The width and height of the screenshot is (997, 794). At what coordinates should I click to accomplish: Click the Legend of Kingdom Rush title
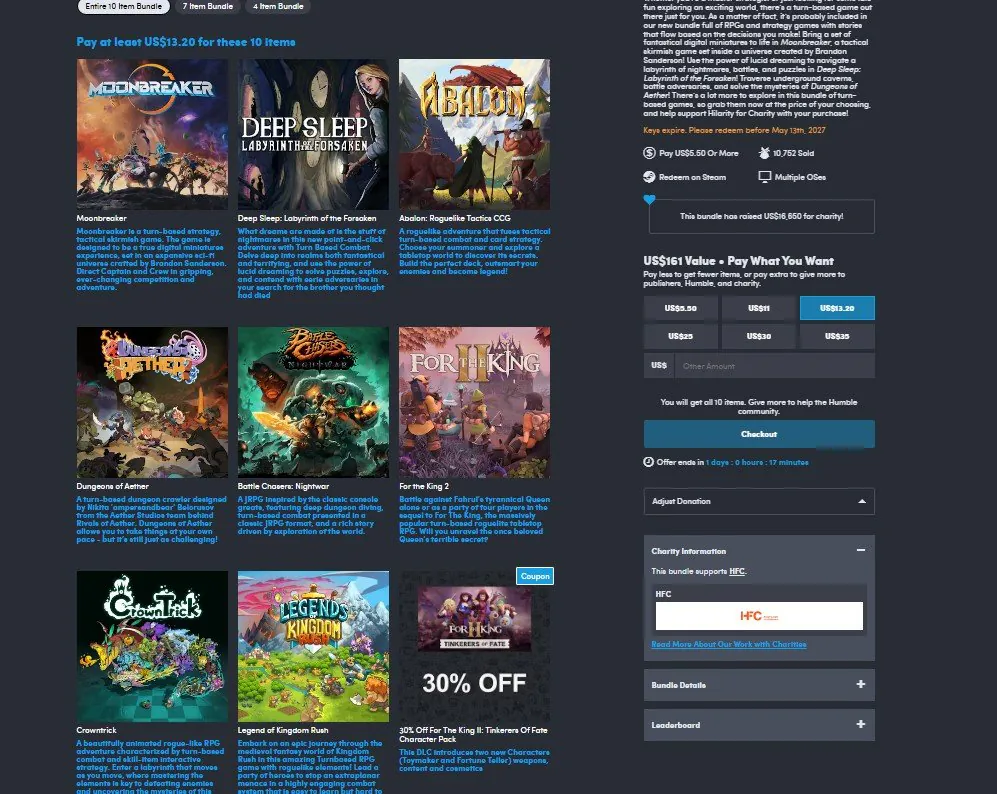pos(283,730)
